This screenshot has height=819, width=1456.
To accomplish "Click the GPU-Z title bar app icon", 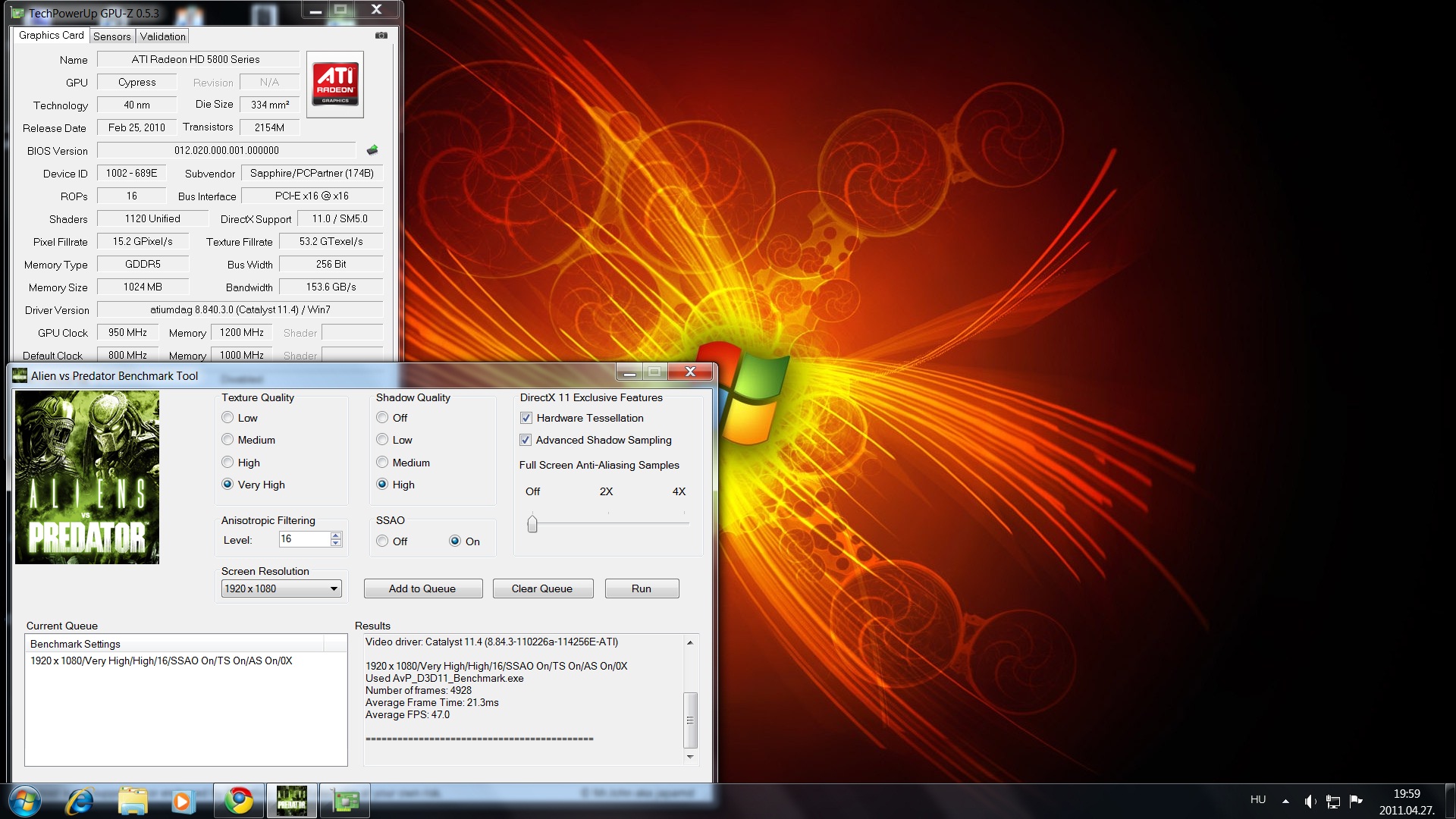I will (18, 13).
